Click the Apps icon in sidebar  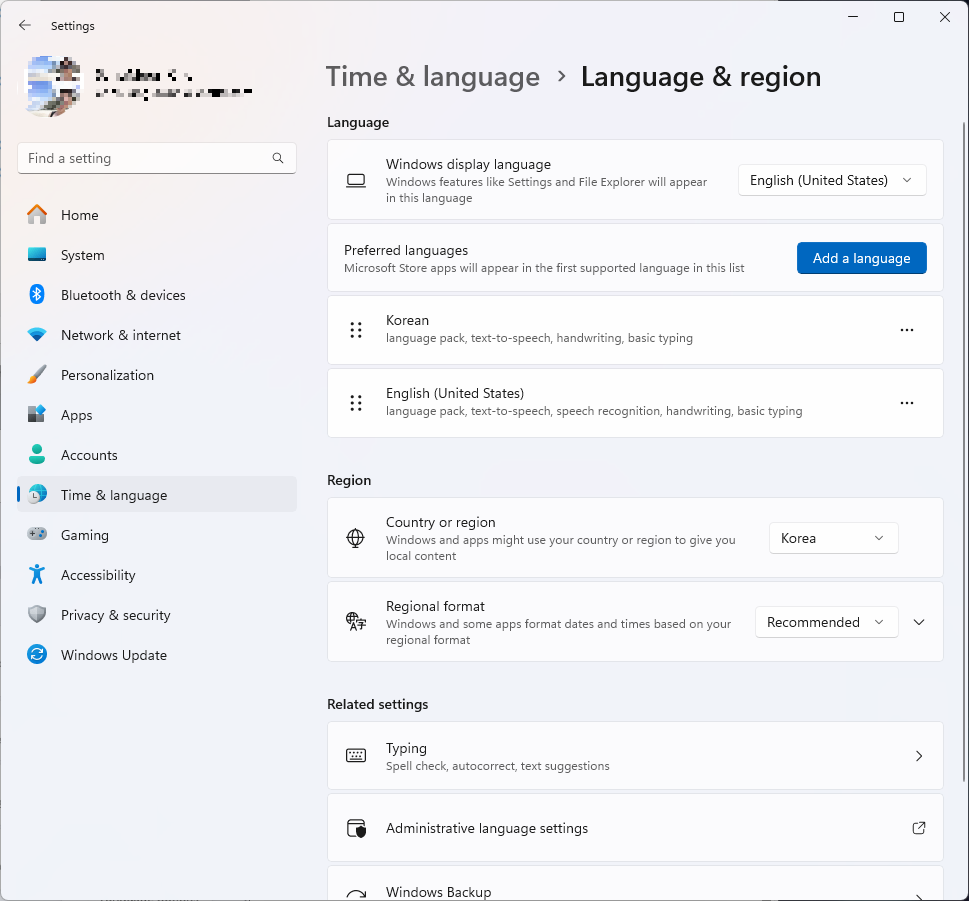pos(37,414)
